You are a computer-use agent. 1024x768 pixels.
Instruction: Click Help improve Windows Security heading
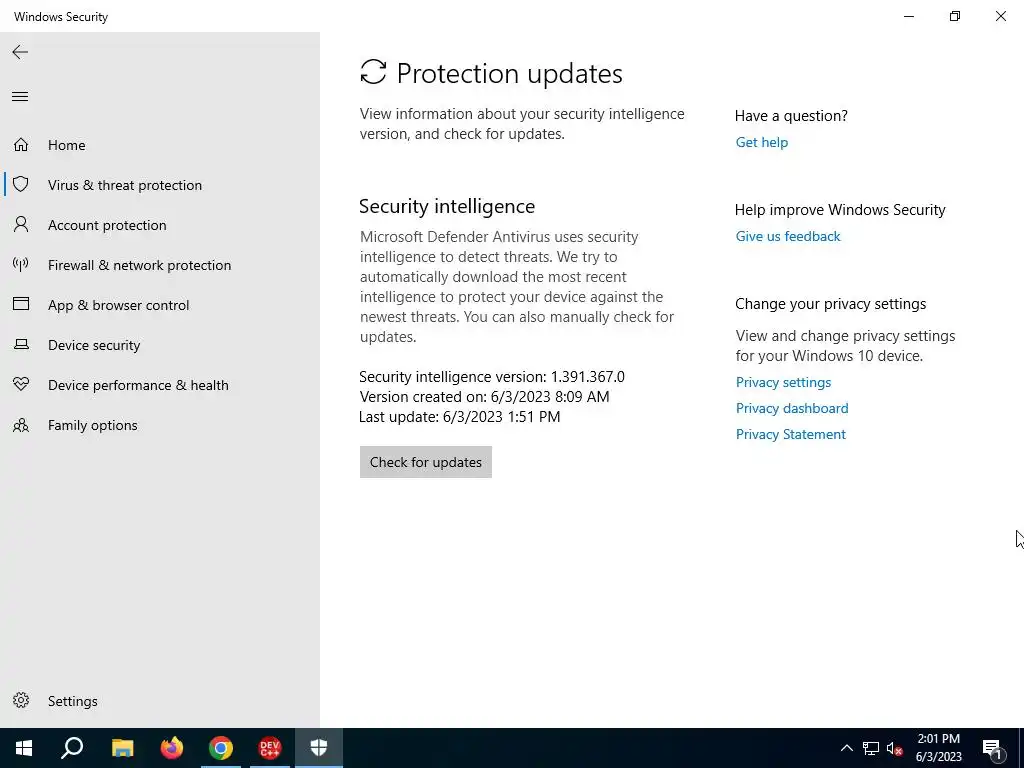click(840, 210)
